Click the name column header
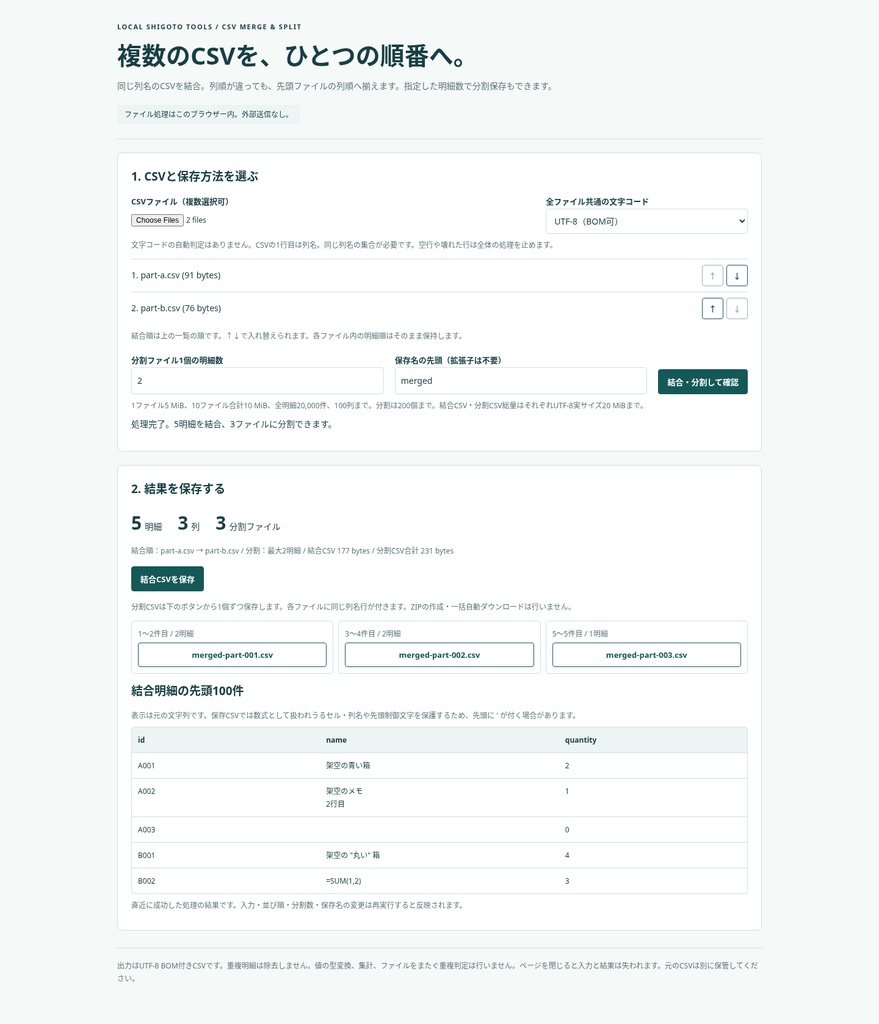 coord(336,740)
